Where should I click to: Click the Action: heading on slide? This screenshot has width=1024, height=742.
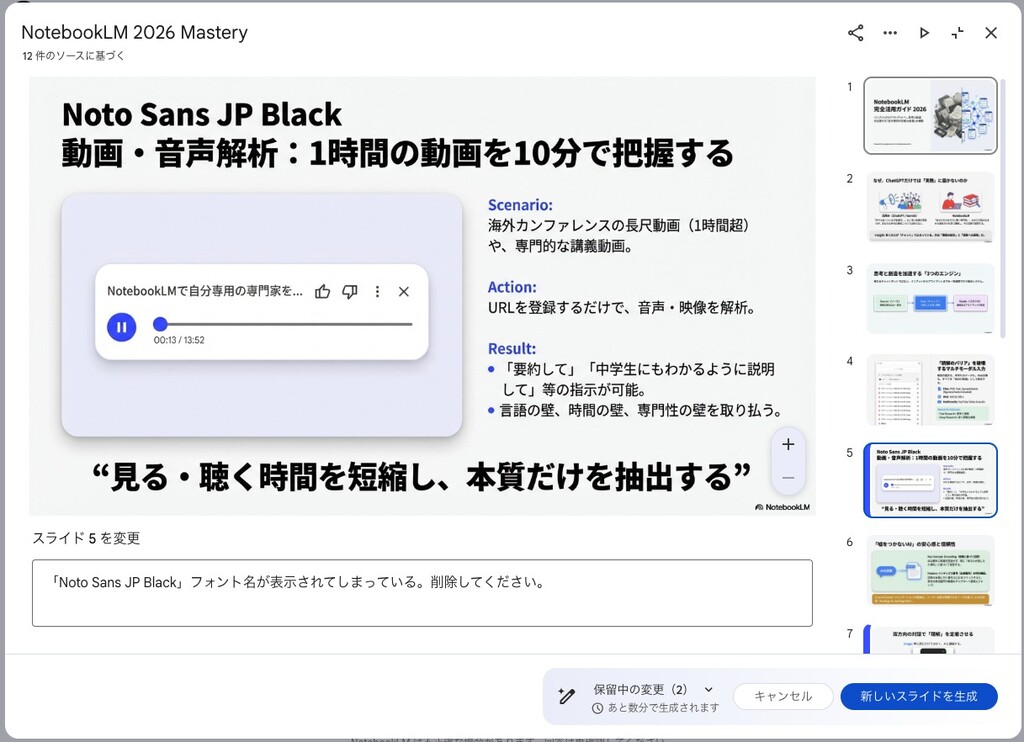pos(512,287)
